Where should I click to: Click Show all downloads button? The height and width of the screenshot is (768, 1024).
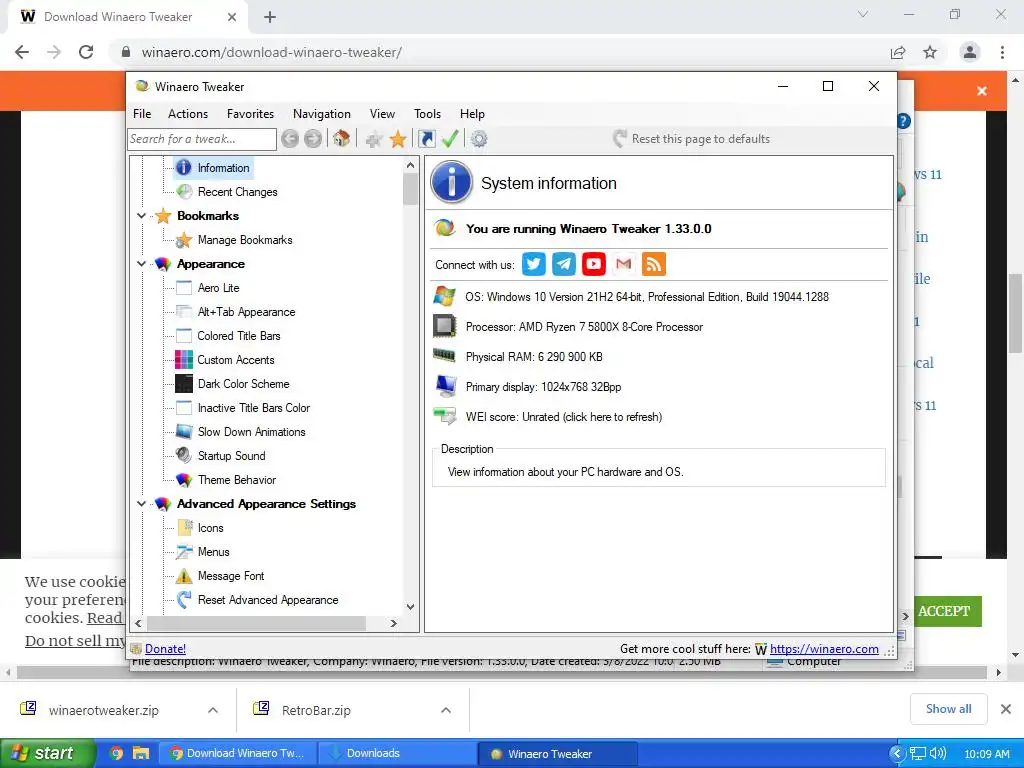948,709
